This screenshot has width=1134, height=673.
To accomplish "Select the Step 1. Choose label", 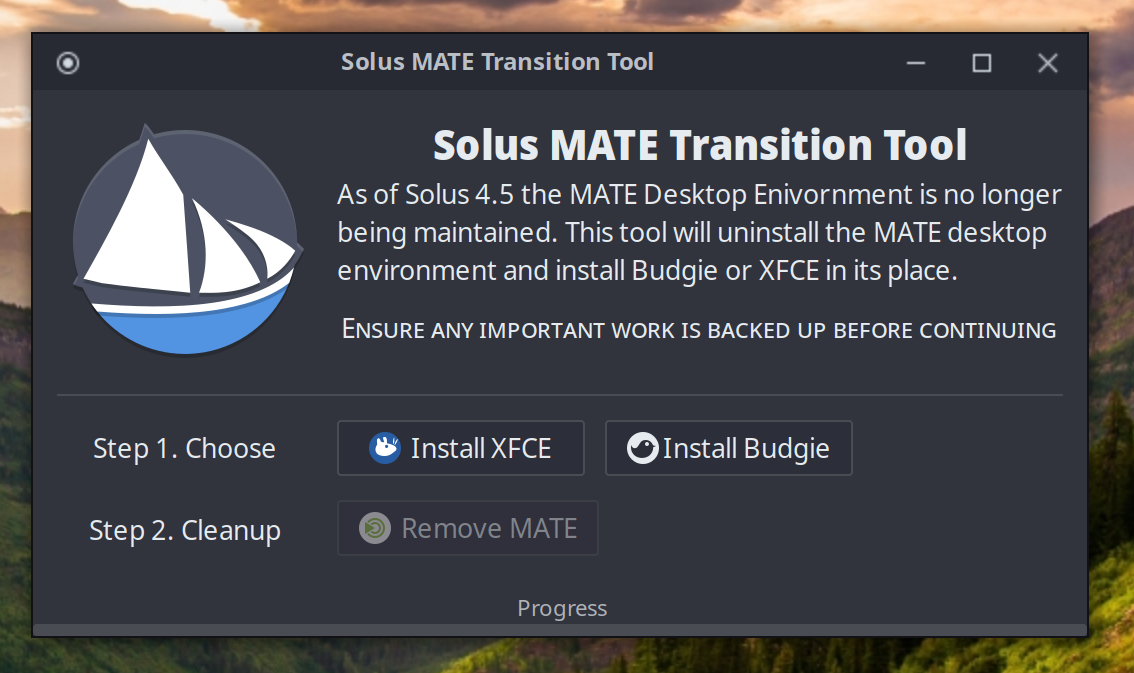I will coord(184,448).
